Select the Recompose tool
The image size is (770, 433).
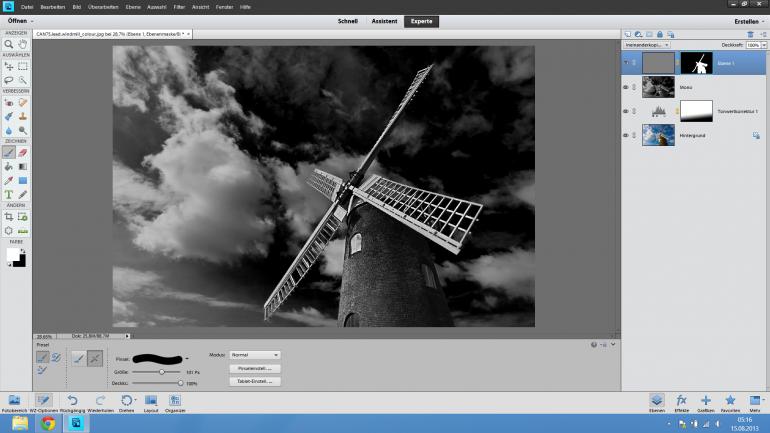(x=23, y=216)
